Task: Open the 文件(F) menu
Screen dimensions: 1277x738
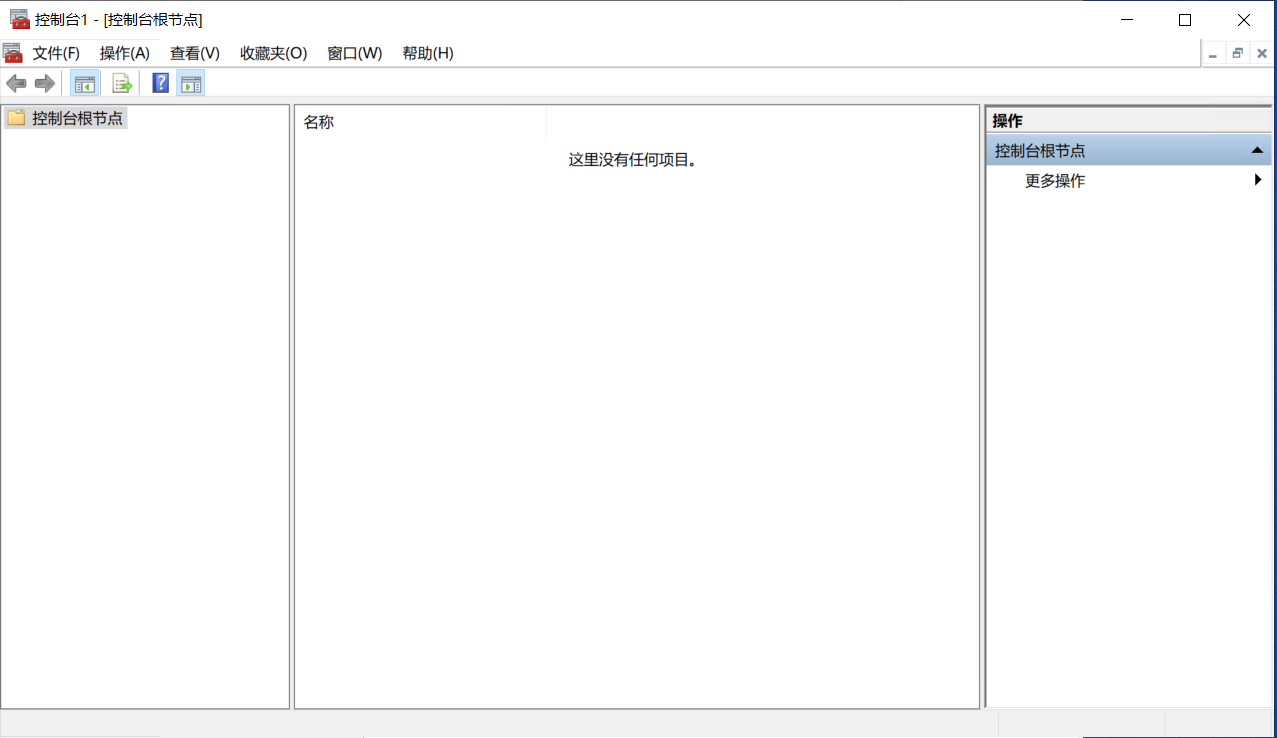Action: [x=56, y=53]
